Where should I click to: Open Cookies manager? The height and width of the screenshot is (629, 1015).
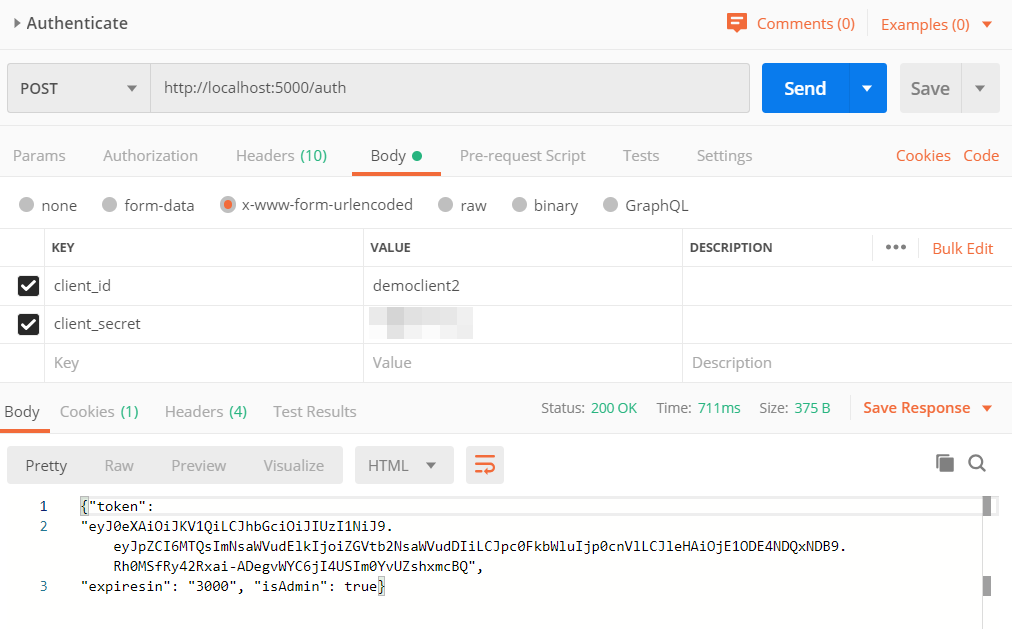point(922,155)
